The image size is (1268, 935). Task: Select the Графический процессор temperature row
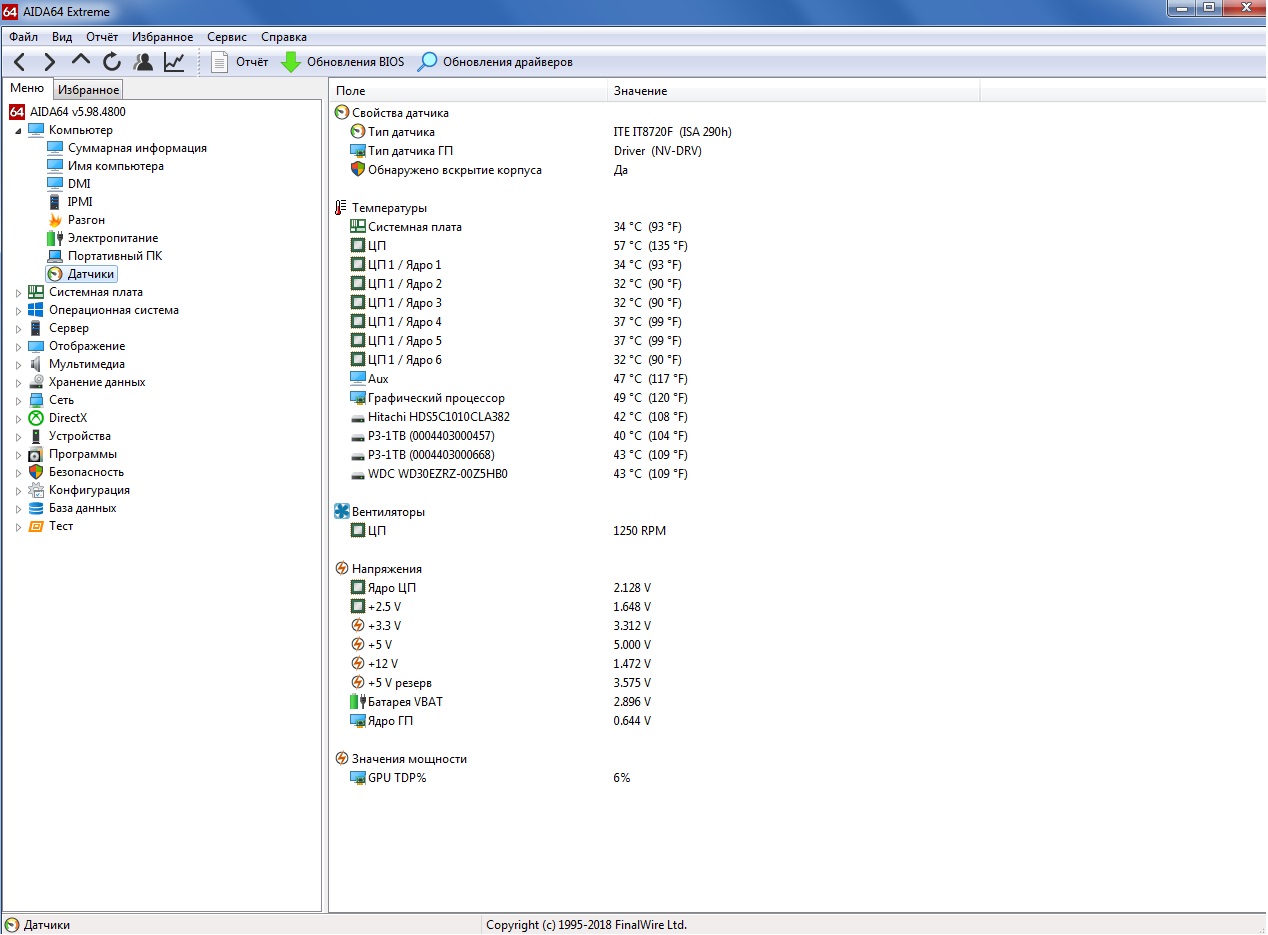pyautogui.click(x=436, y=398)
